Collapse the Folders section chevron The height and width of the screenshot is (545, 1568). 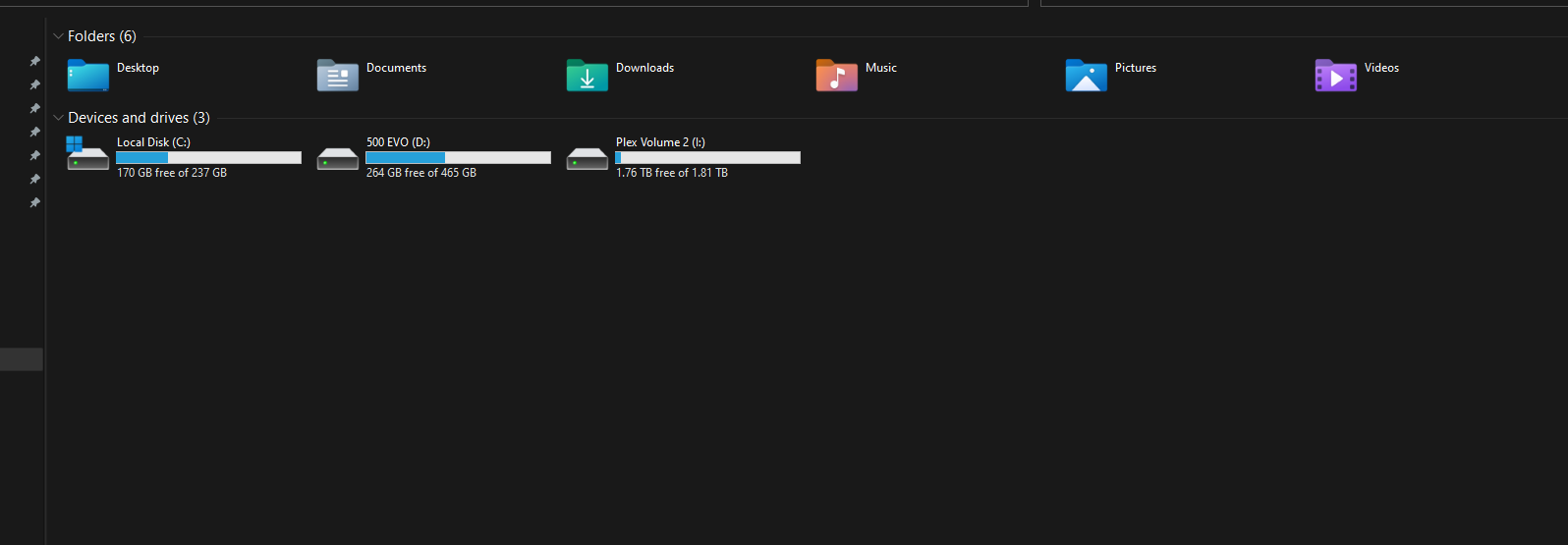(x=58, y=36)
